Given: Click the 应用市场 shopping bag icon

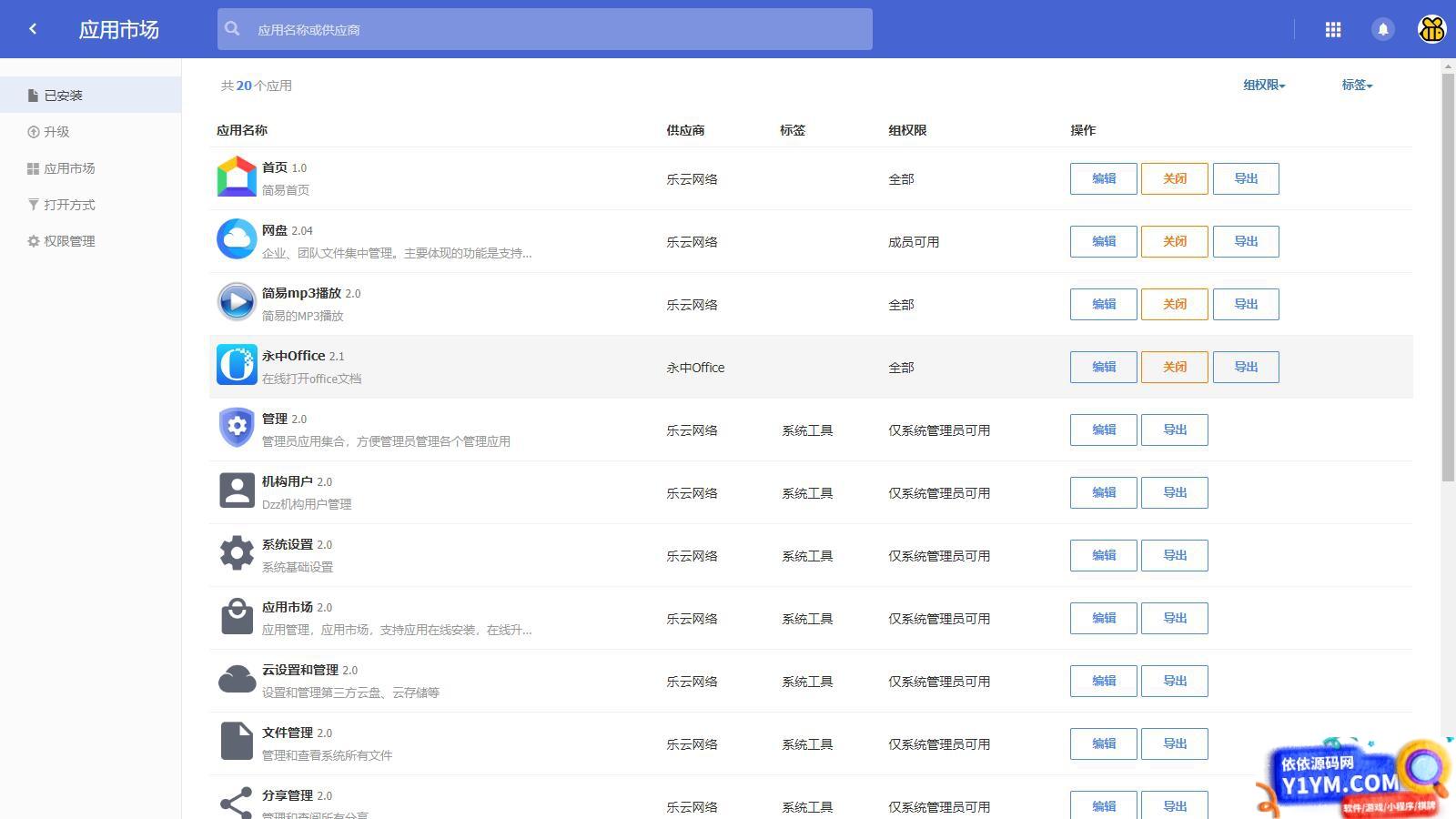Looking at the screenshot, I should pyautogui.click(x=237, y=616).
